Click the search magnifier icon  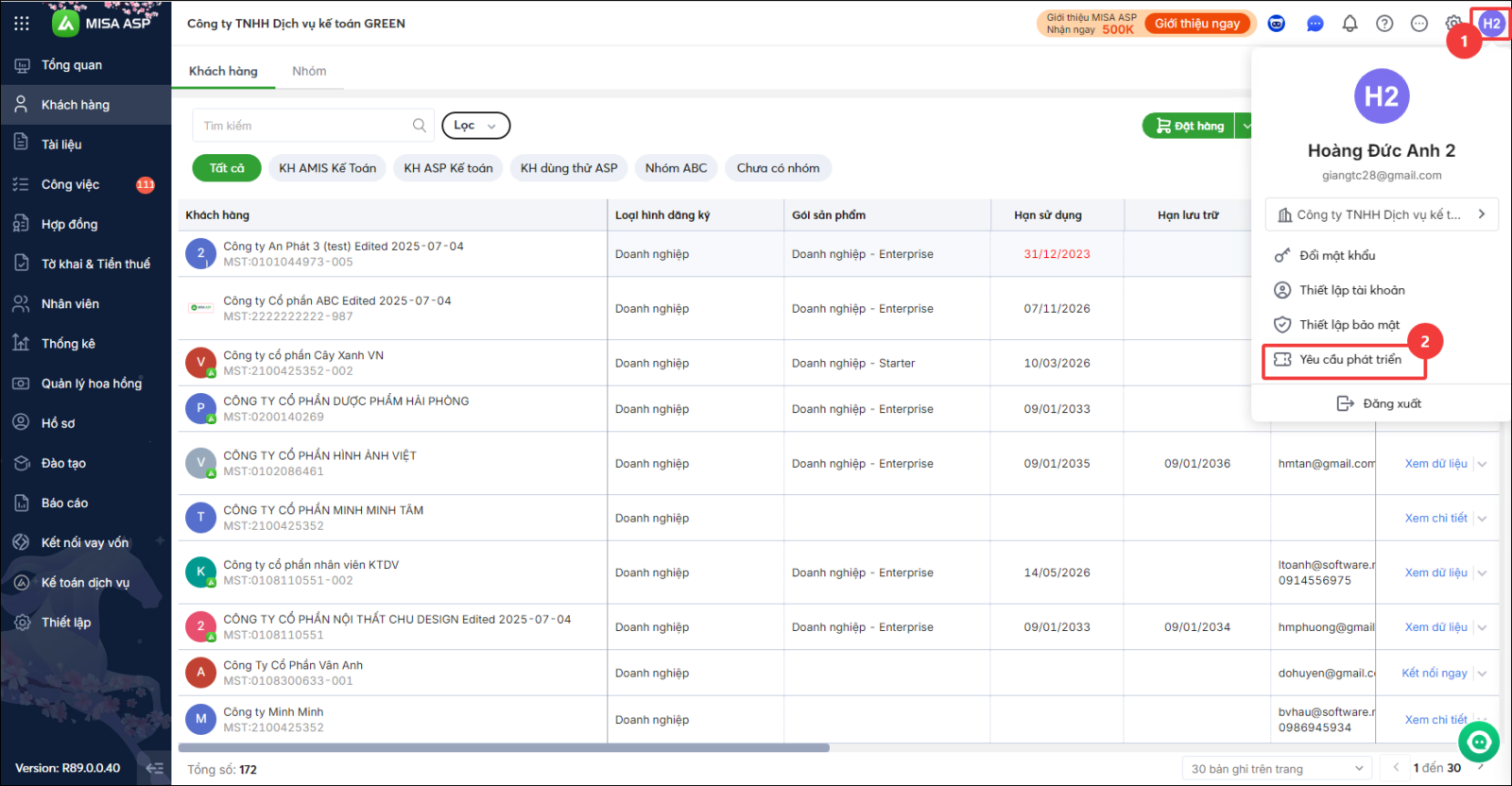420,126
